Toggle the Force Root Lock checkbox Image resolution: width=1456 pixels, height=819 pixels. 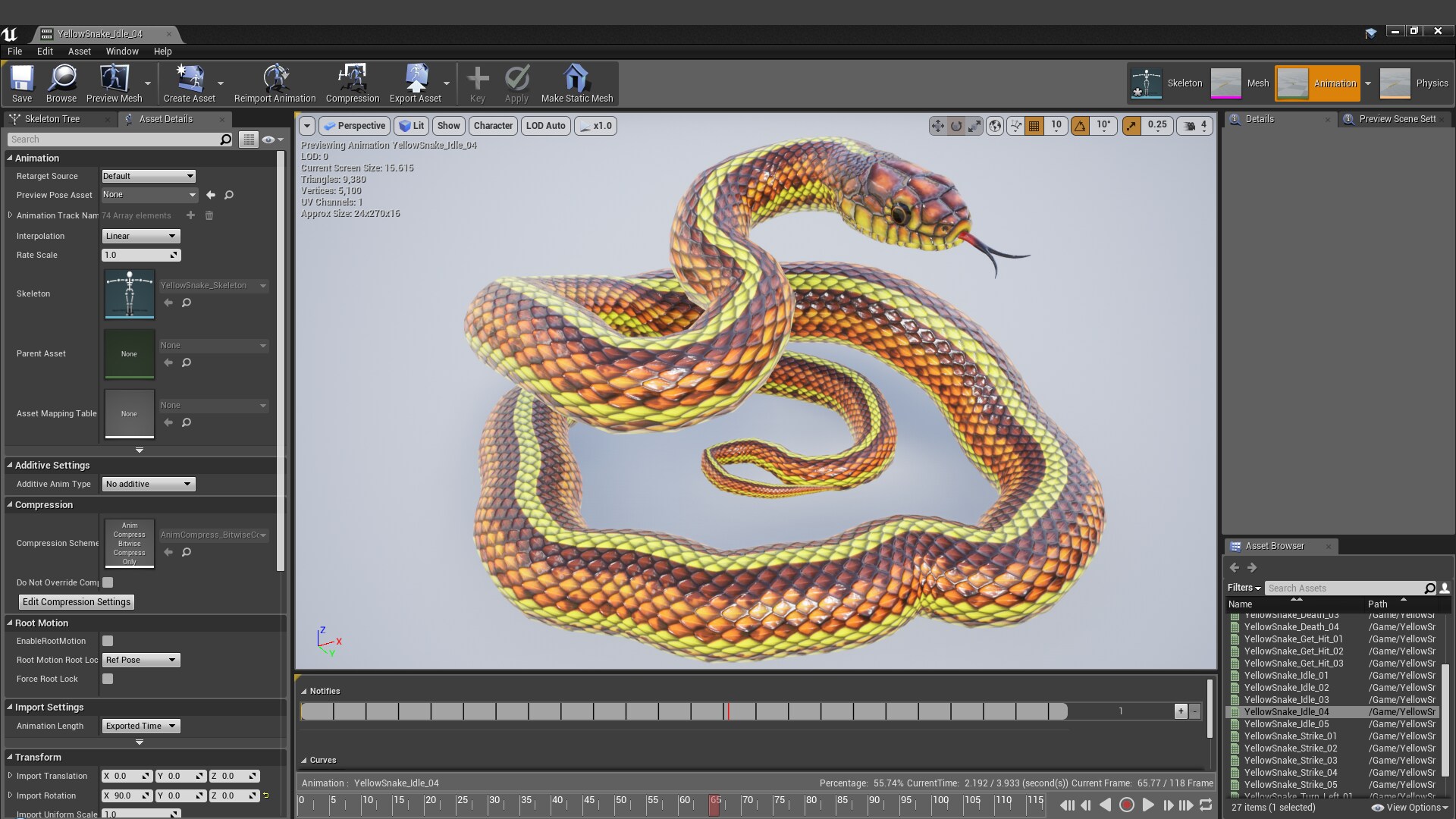107,679
